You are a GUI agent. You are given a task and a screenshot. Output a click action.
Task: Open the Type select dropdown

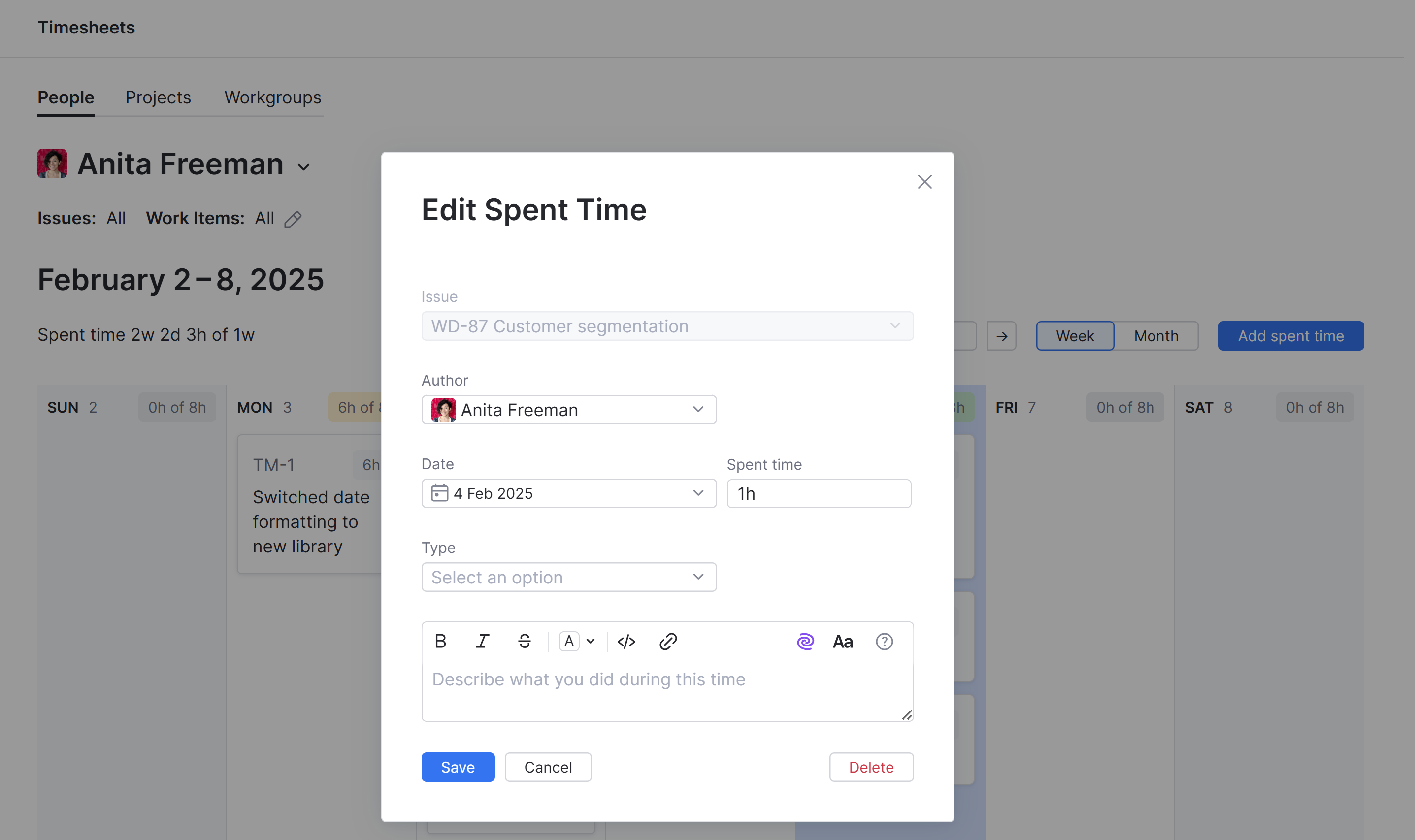coord(568,577)
